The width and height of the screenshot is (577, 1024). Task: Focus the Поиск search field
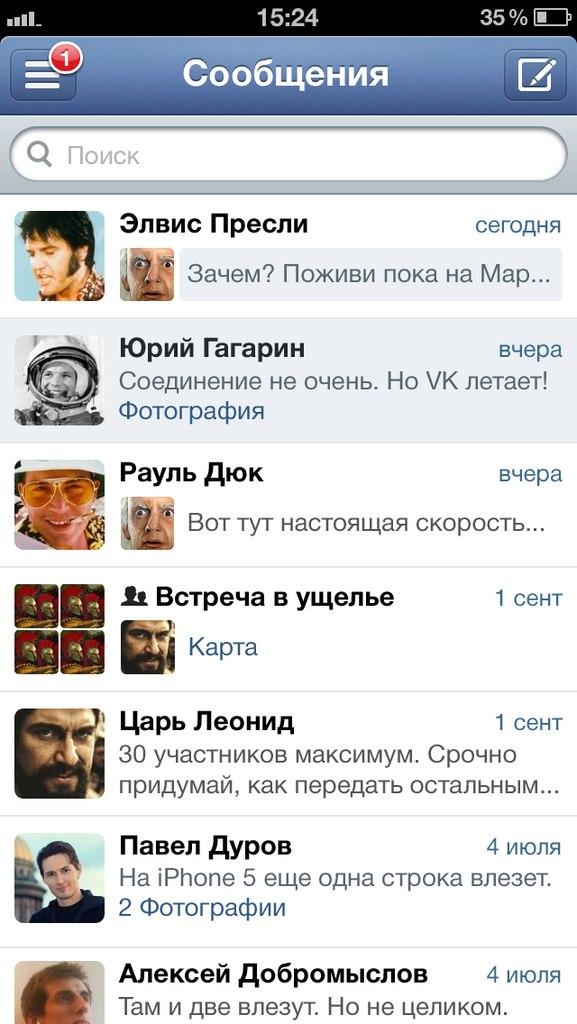pos(288,155)
